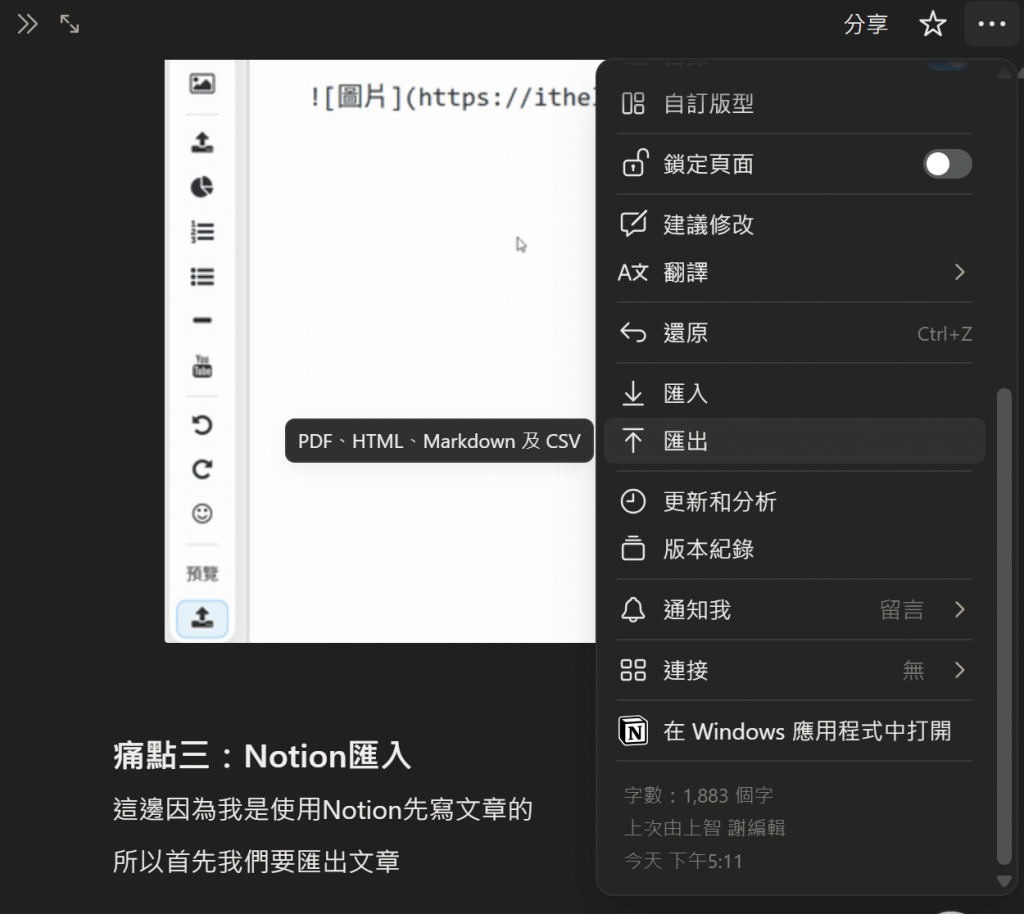Click the 還原 undo arrow icon

[x=633, y=333]
